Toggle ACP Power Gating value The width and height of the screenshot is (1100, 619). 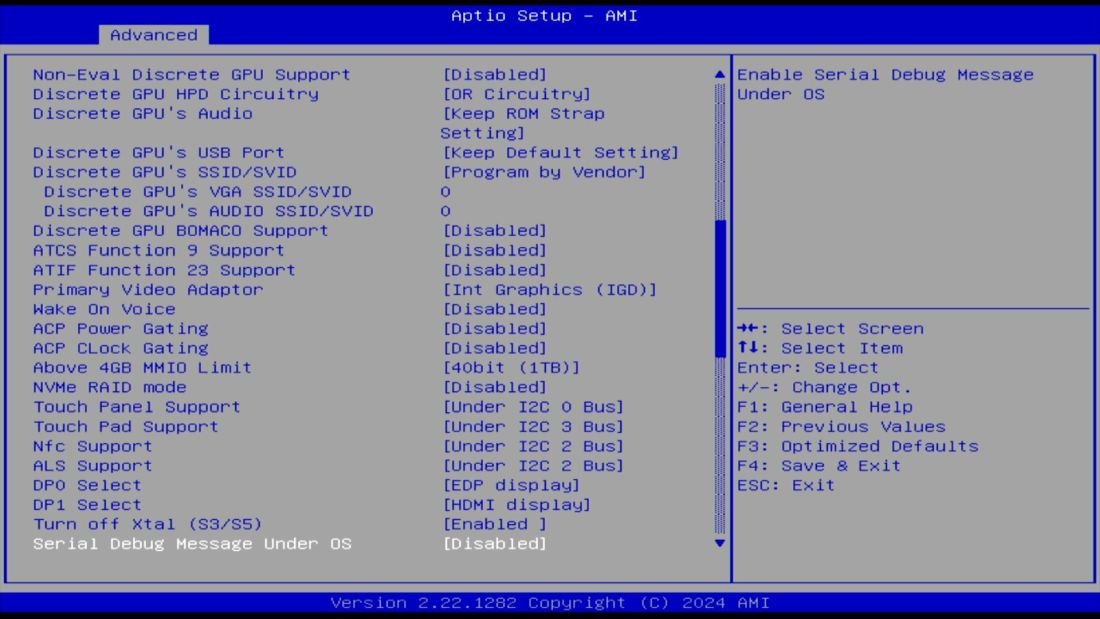coord(495,329)
